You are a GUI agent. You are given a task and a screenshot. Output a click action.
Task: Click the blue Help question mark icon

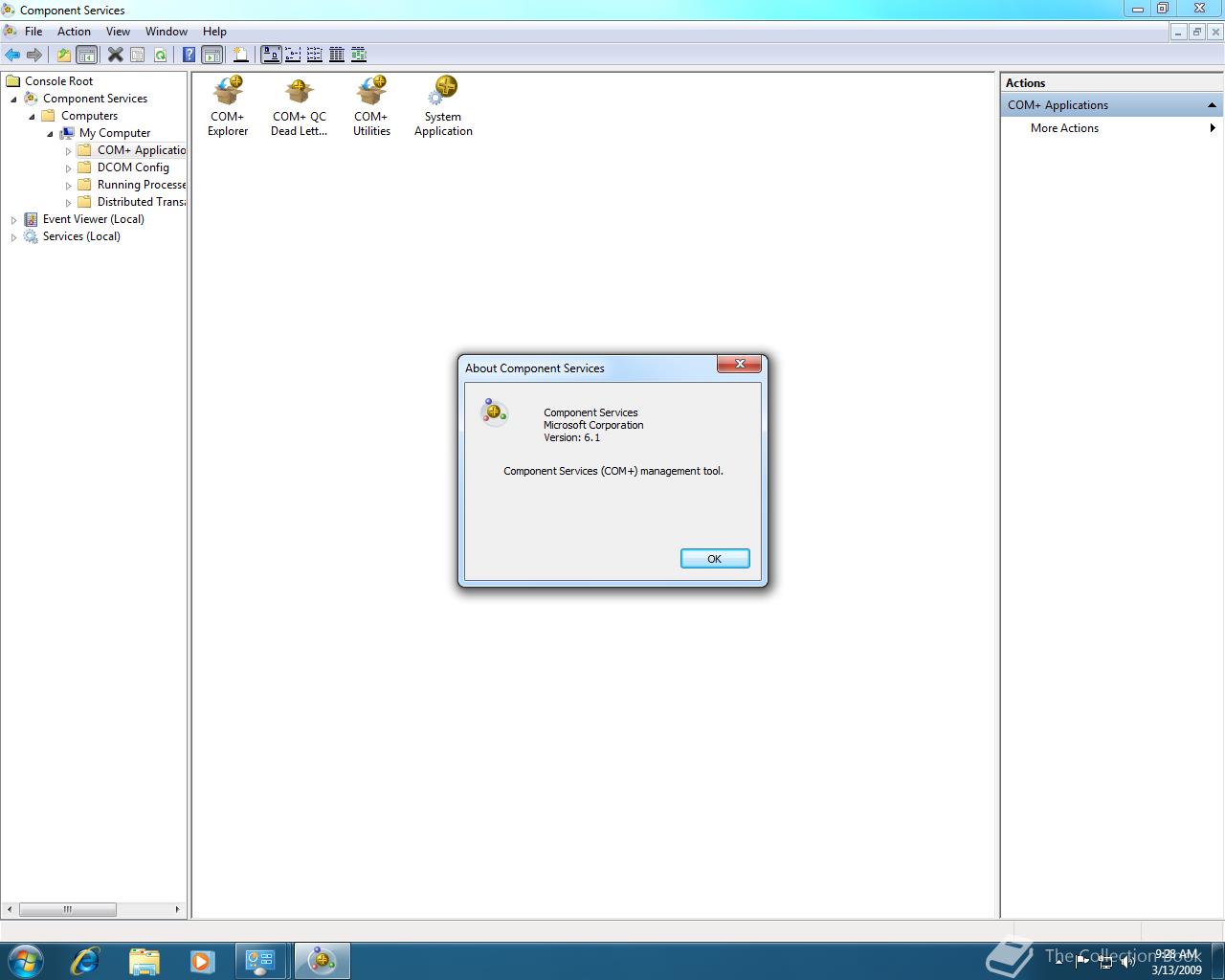(x=189, y=55)
